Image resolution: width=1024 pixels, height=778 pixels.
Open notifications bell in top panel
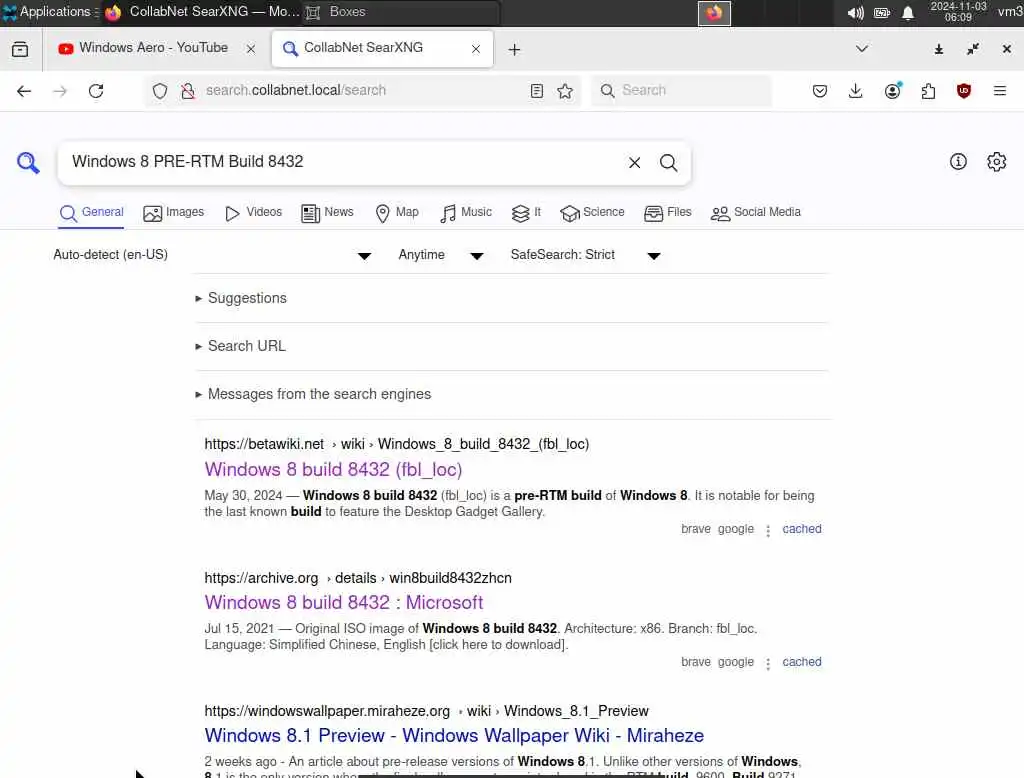click(x=908, y=13)
